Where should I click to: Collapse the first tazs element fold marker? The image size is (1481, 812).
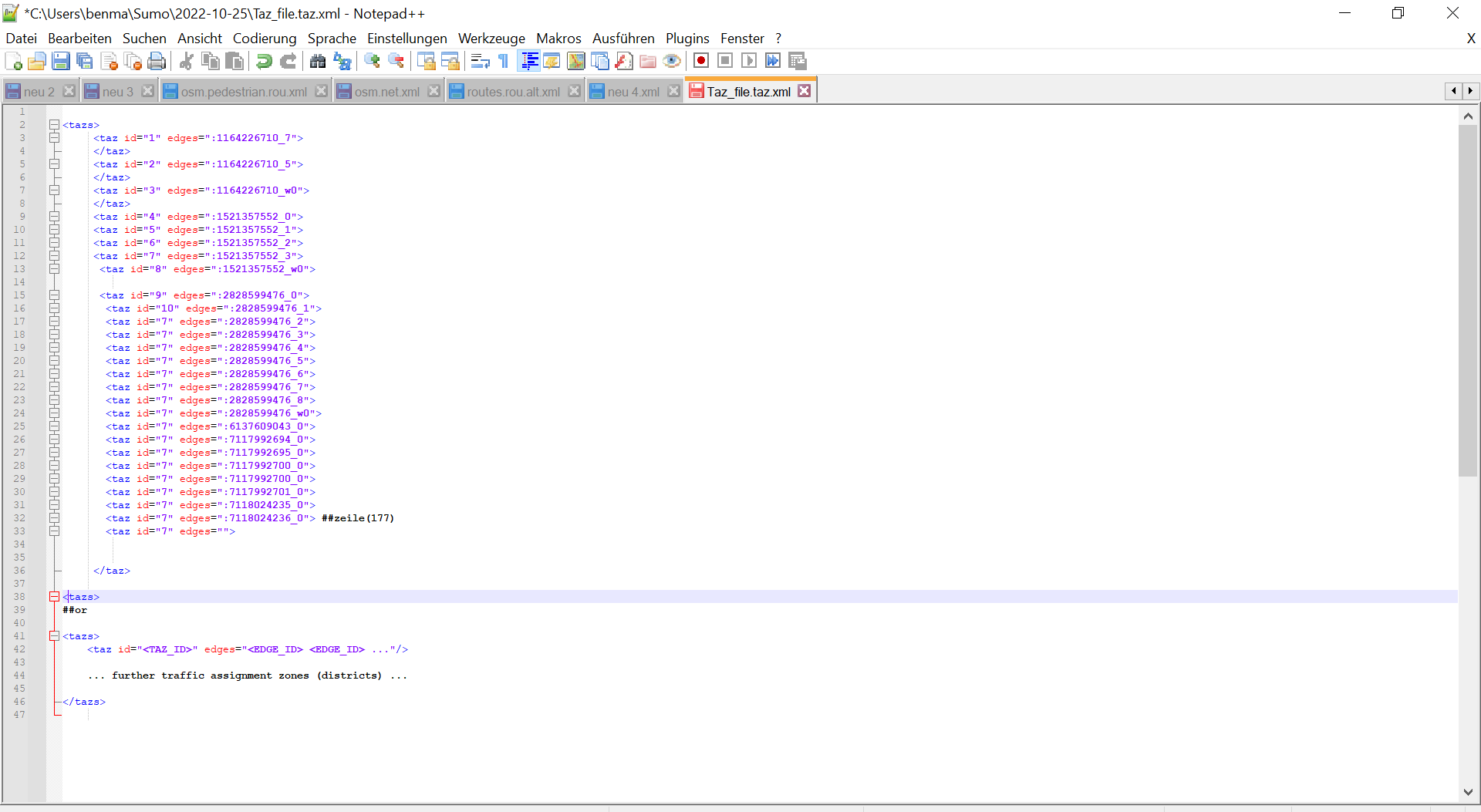pyautogui.click(x=54, y=124)
